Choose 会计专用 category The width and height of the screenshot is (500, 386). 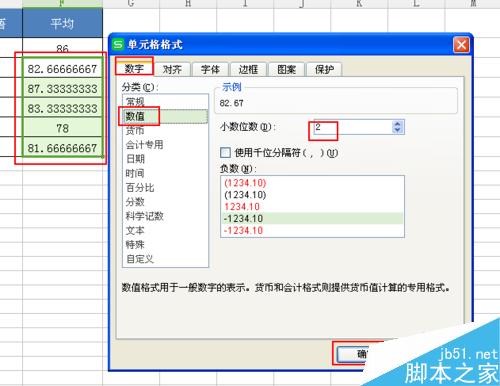point(165,145)
